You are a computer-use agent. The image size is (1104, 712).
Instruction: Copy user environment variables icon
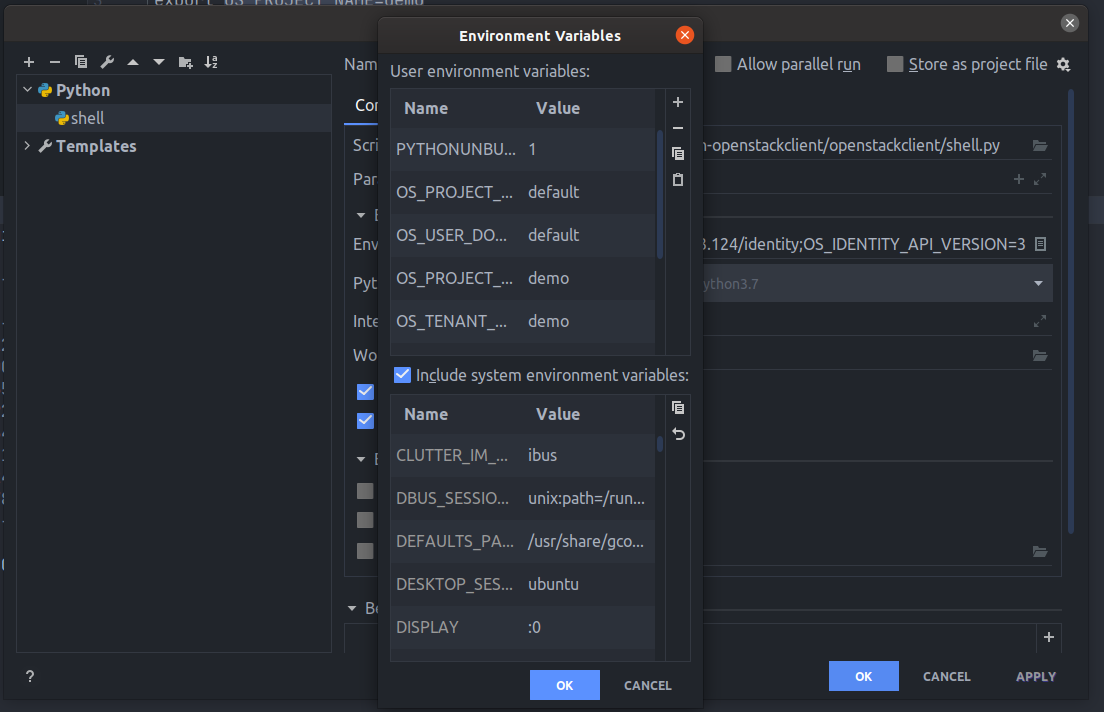click(x=678, y=154)
